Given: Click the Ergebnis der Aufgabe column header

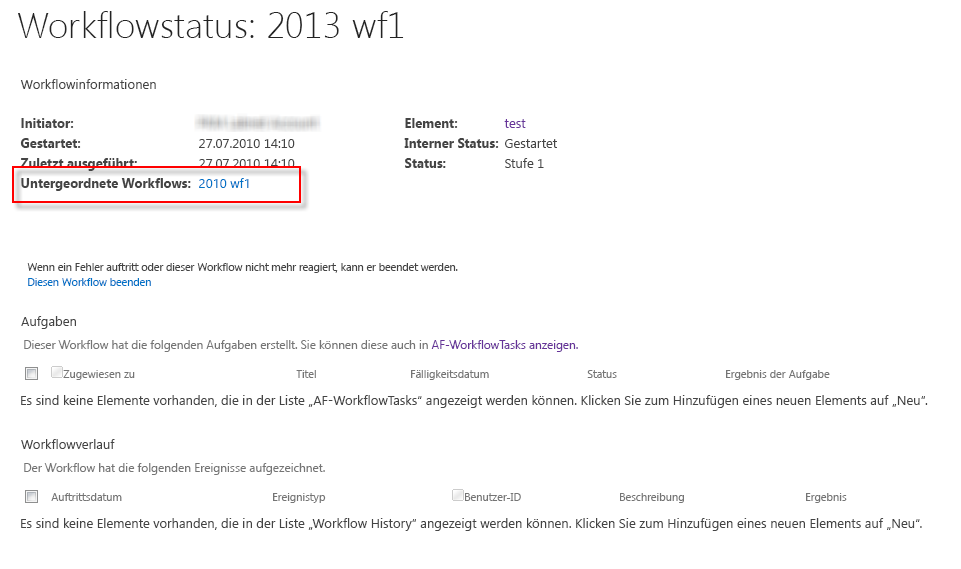Looking at the screenshot, I should pyautogui.click(x=777, y=374).
